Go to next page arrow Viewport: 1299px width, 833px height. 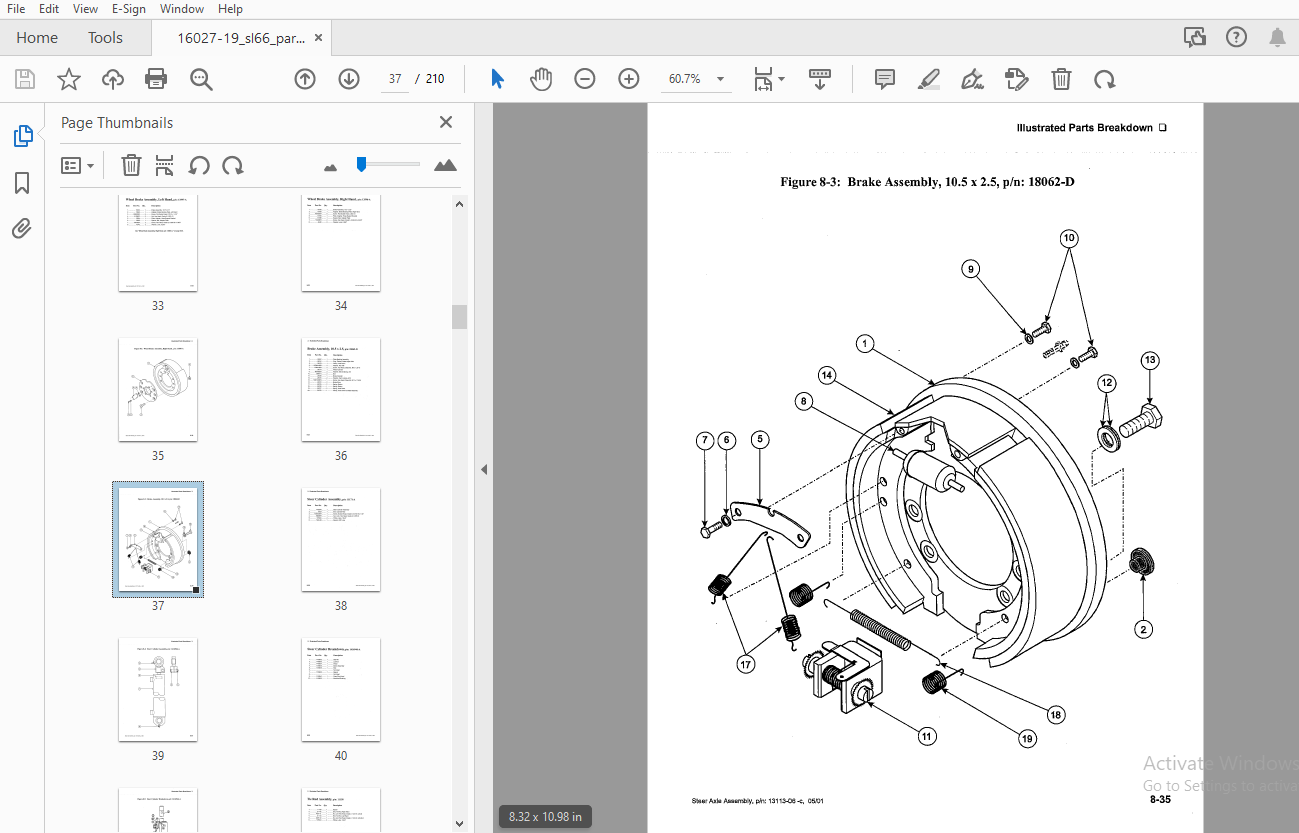point(349,79)
